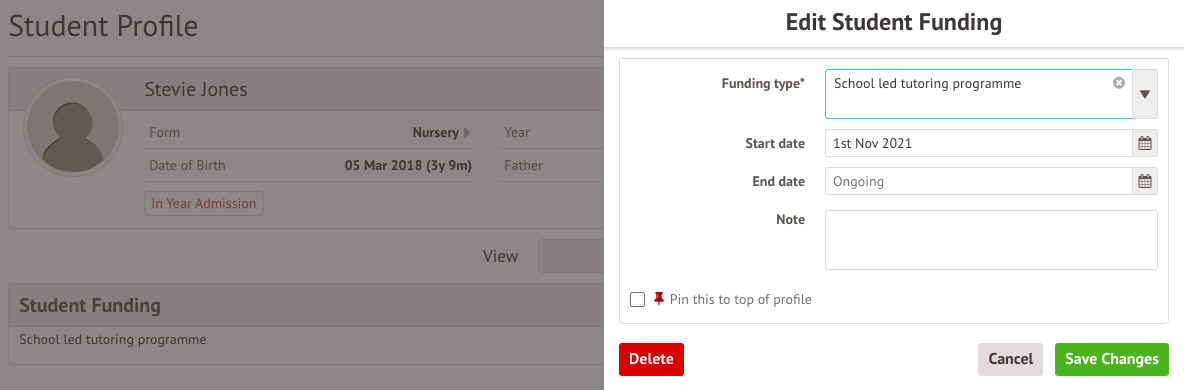Select the In Year Admission tag
The width and height of the screenshot is (1184, 390).
click(204, 203)
